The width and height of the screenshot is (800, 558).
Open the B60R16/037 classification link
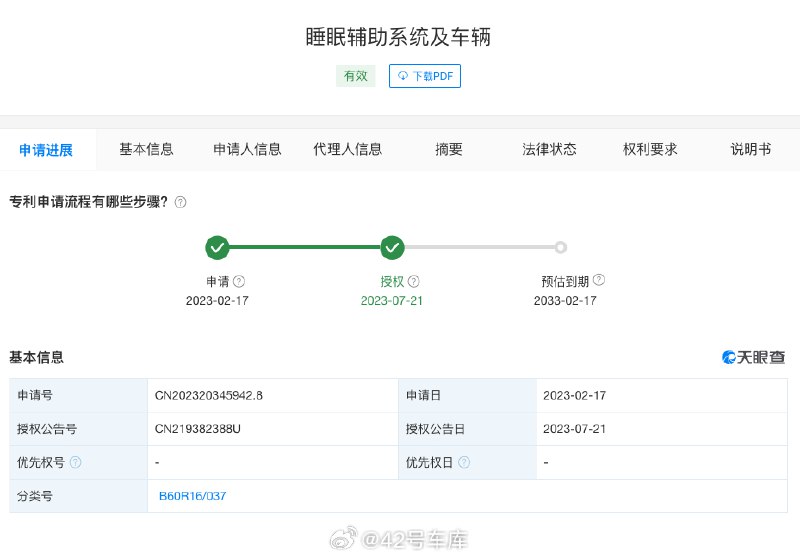192,496
